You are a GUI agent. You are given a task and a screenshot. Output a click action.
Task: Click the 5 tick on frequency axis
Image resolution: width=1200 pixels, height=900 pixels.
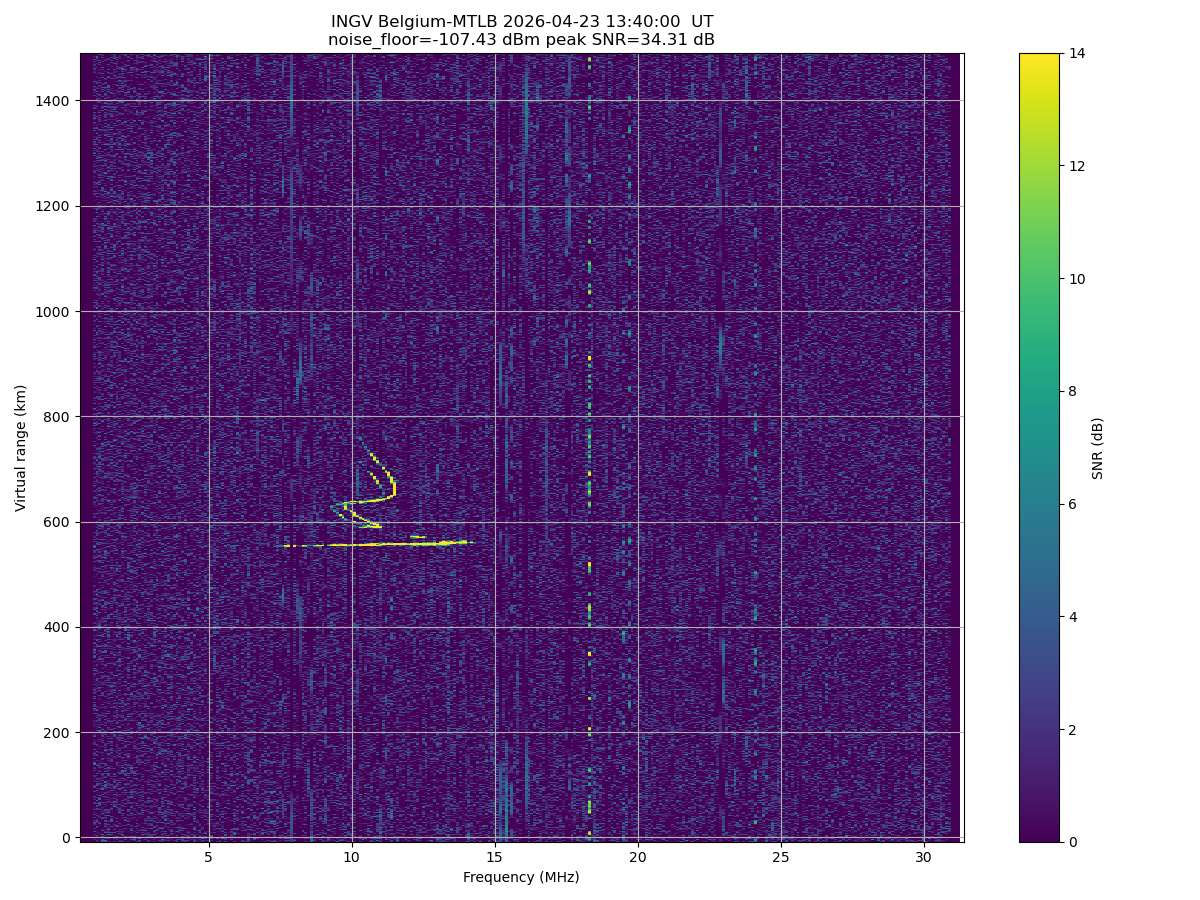209,857
